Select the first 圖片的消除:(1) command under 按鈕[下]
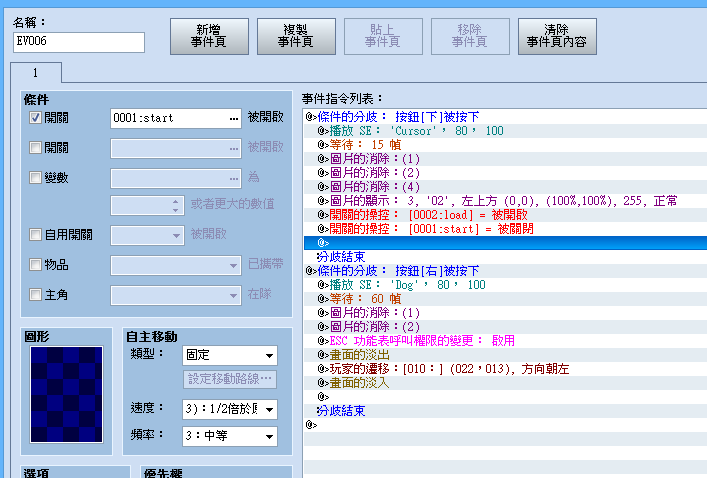The image size is (707, 478). coord(505,159)
